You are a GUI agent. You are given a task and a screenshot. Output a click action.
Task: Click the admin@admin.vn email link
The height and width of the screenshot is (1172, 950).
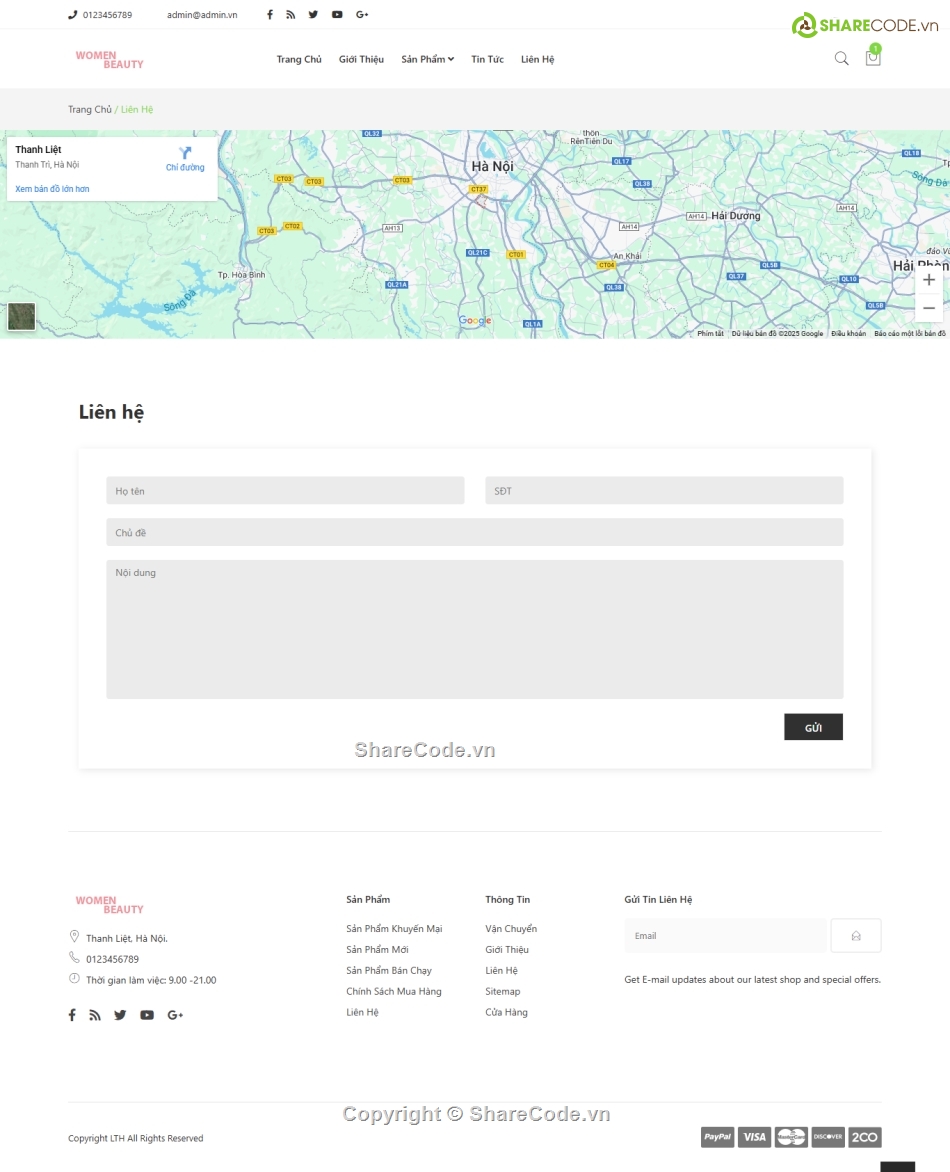point(202,15)
